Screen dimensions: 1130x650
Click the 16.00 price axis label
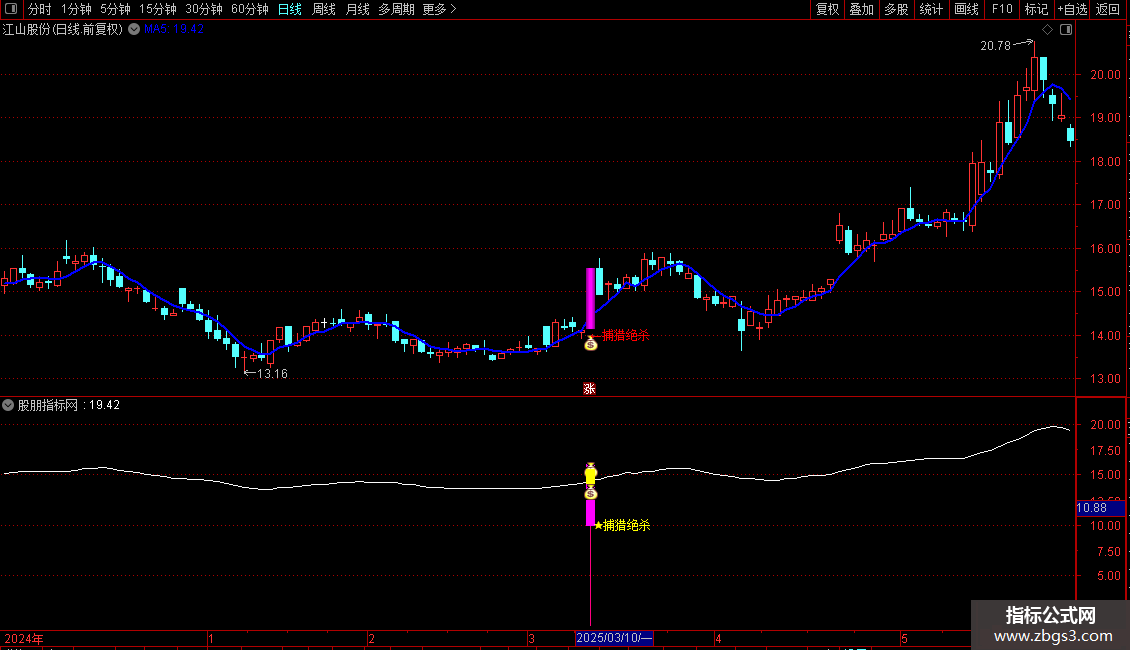coord(1105,249)
